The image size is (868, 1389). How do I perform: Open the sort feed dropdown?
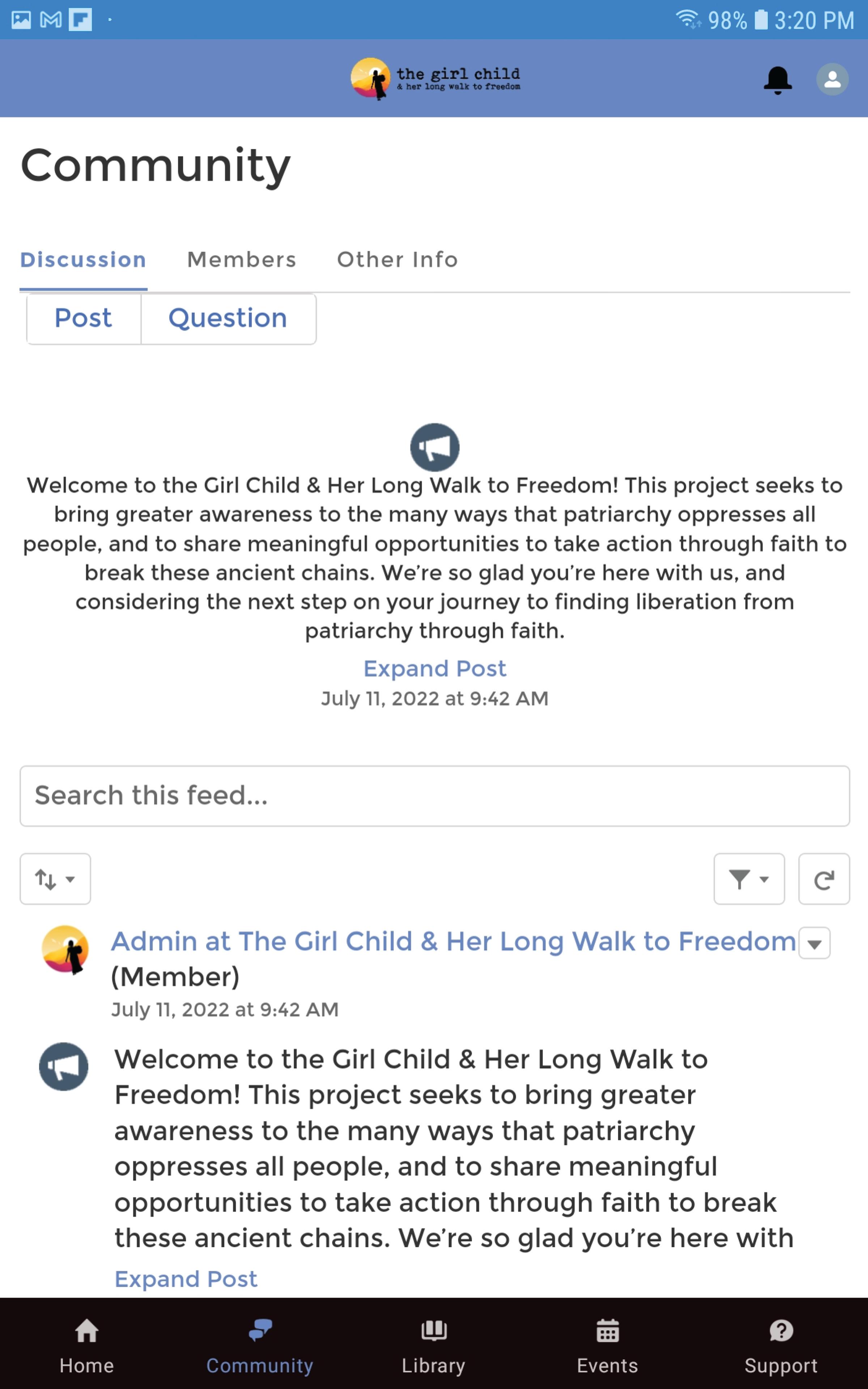[55, 879]
